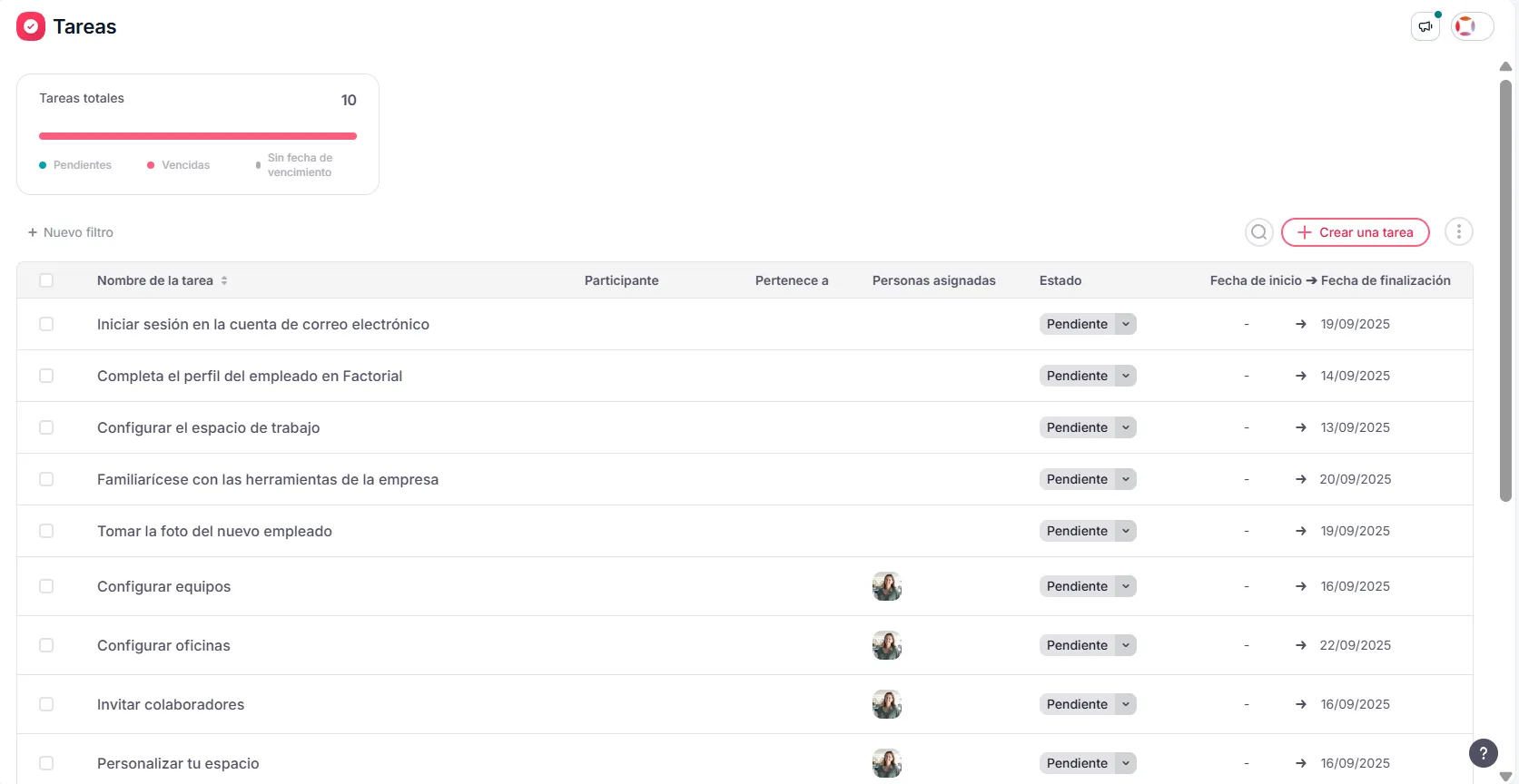The height and width of the screenshot is (784, 1519).
Task: Click the Tareas app logo icon
Action: [x=31, y=26]
